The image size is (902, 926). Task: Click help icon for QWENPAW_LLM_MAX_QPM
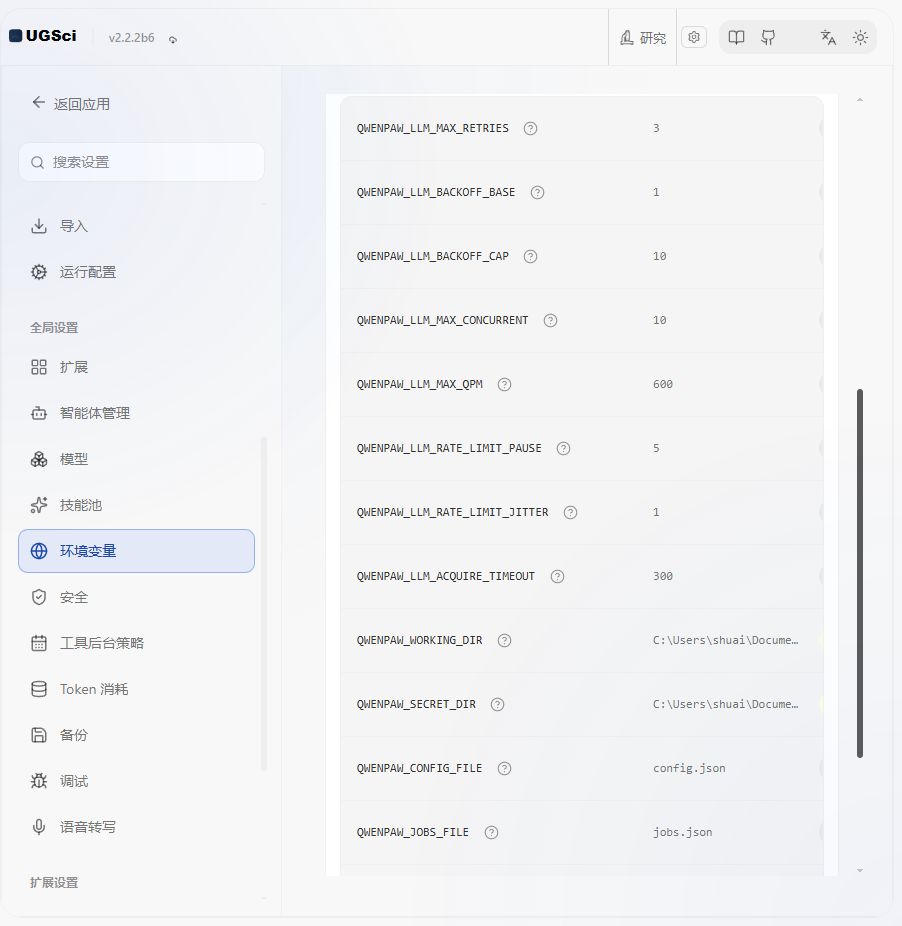(504, 384)
